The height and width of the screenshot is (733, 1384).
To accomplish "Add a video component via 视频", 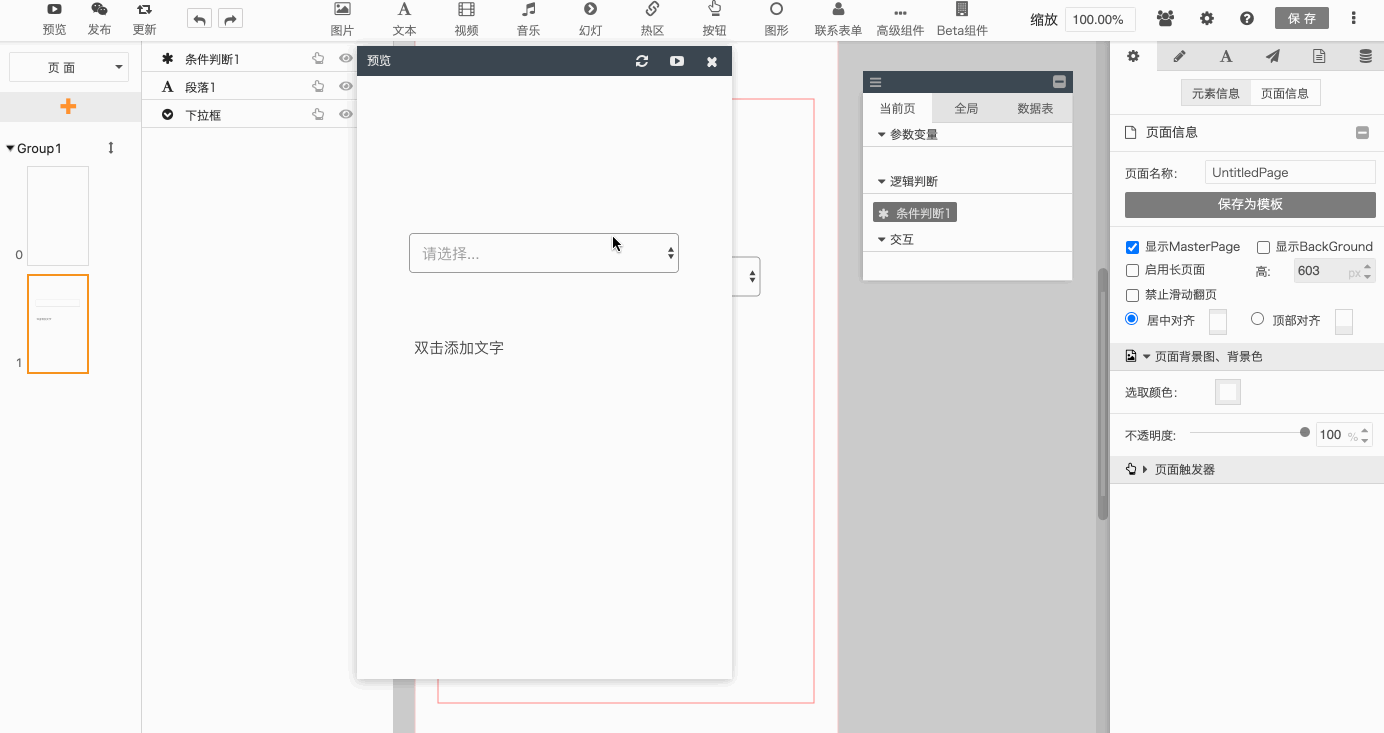I will click(x=466, y=19).
